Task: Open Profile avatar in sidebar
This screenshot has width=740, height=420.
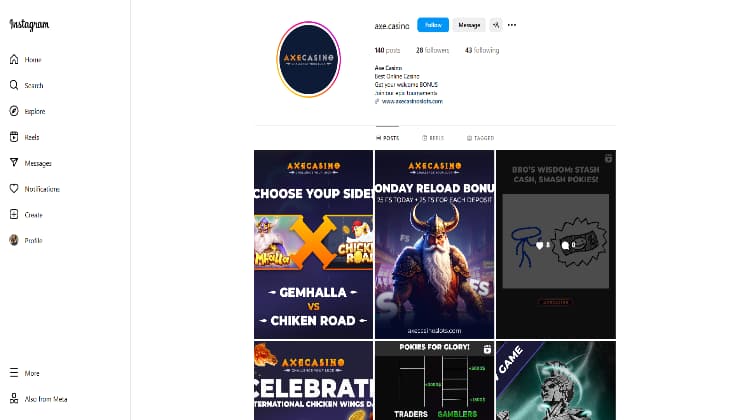Action: [14, 240]
